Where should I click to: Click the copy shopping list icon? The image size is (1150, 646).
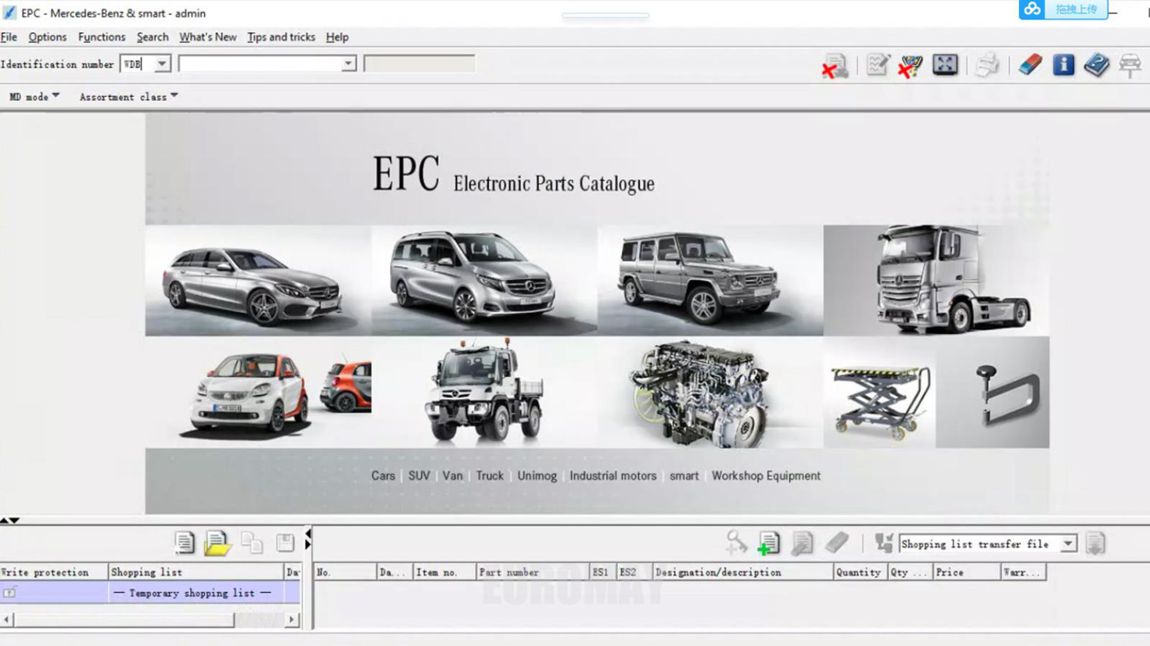(252, 543)
